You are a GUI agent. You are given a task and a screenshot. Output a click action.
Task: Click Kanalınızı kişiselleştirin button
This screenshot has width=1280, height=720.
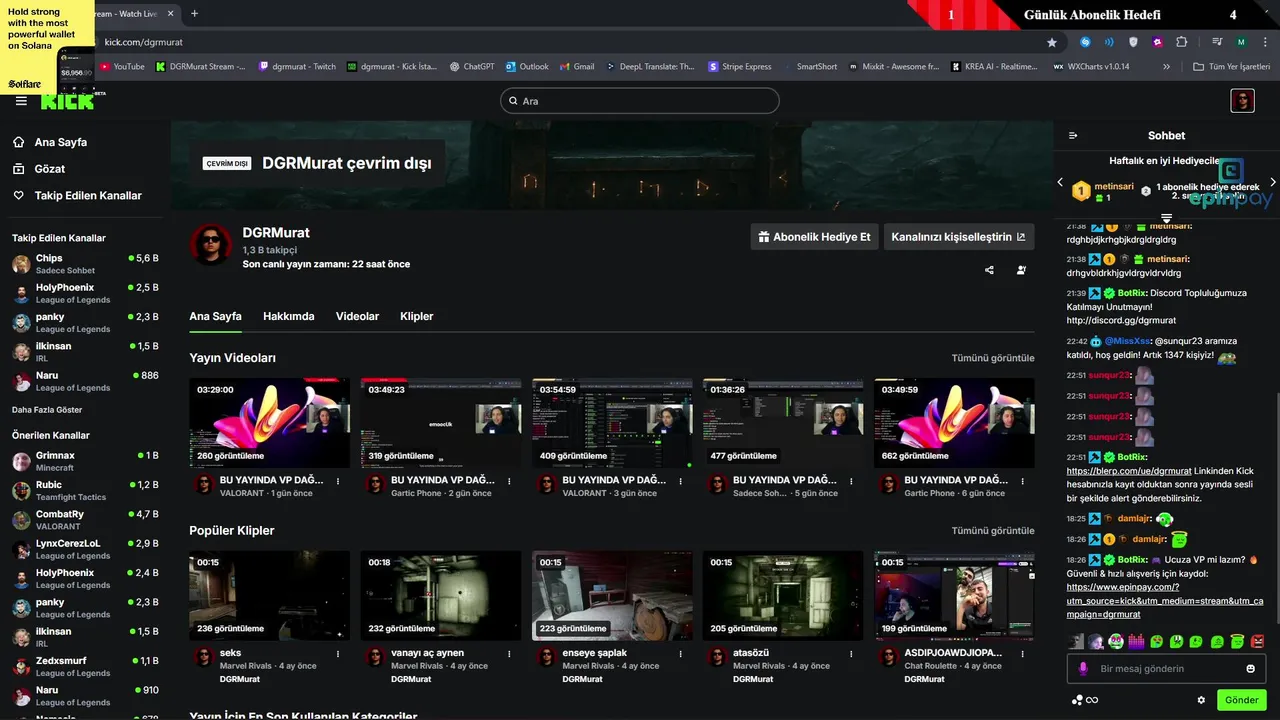(958, 237)
